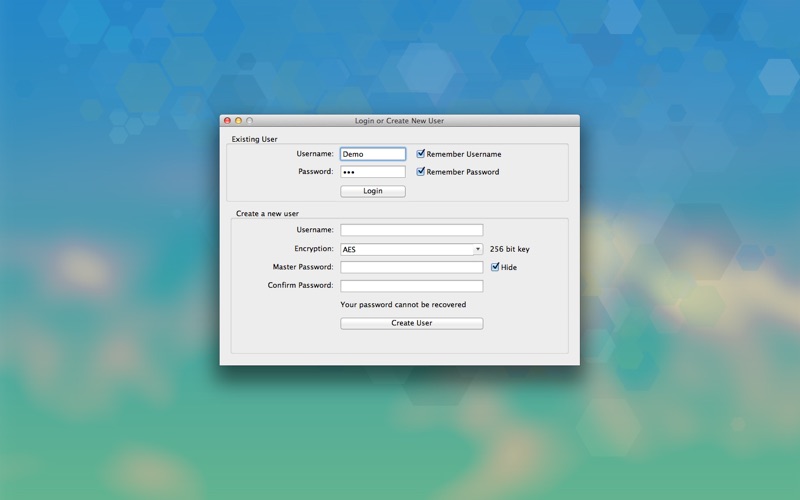Click the Existing User Username field containing Demo

click(x=373, y=154)
